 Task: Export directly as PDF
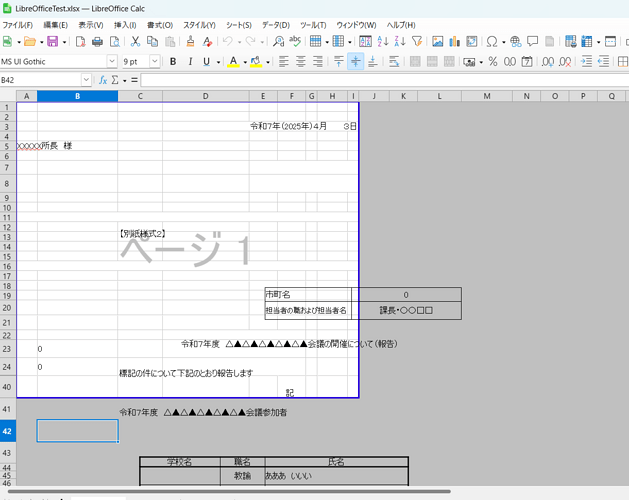pyautogui.click(x=80, y=41)
